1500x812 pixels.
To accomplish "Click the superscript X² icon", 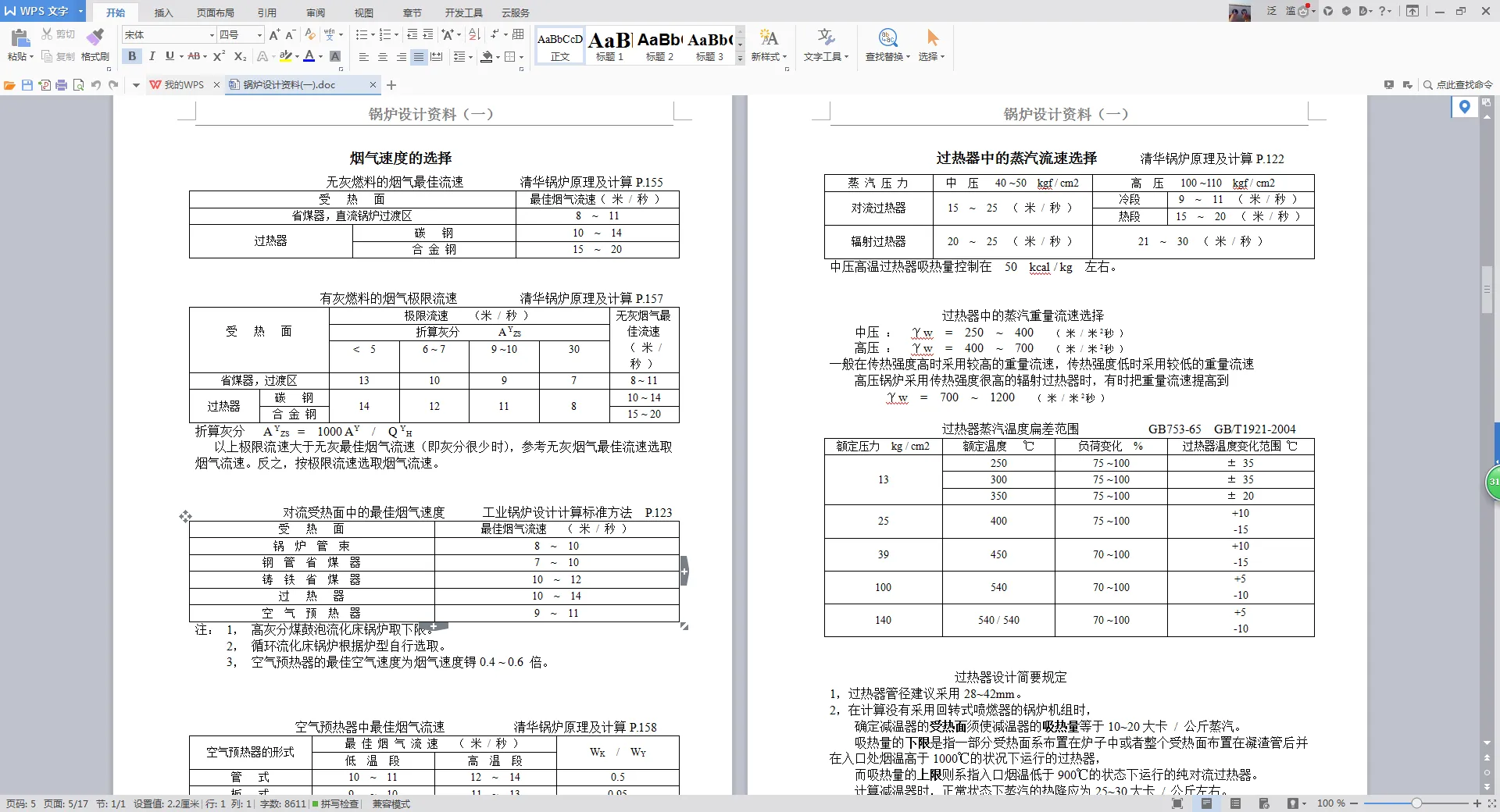I will point(219,56).
